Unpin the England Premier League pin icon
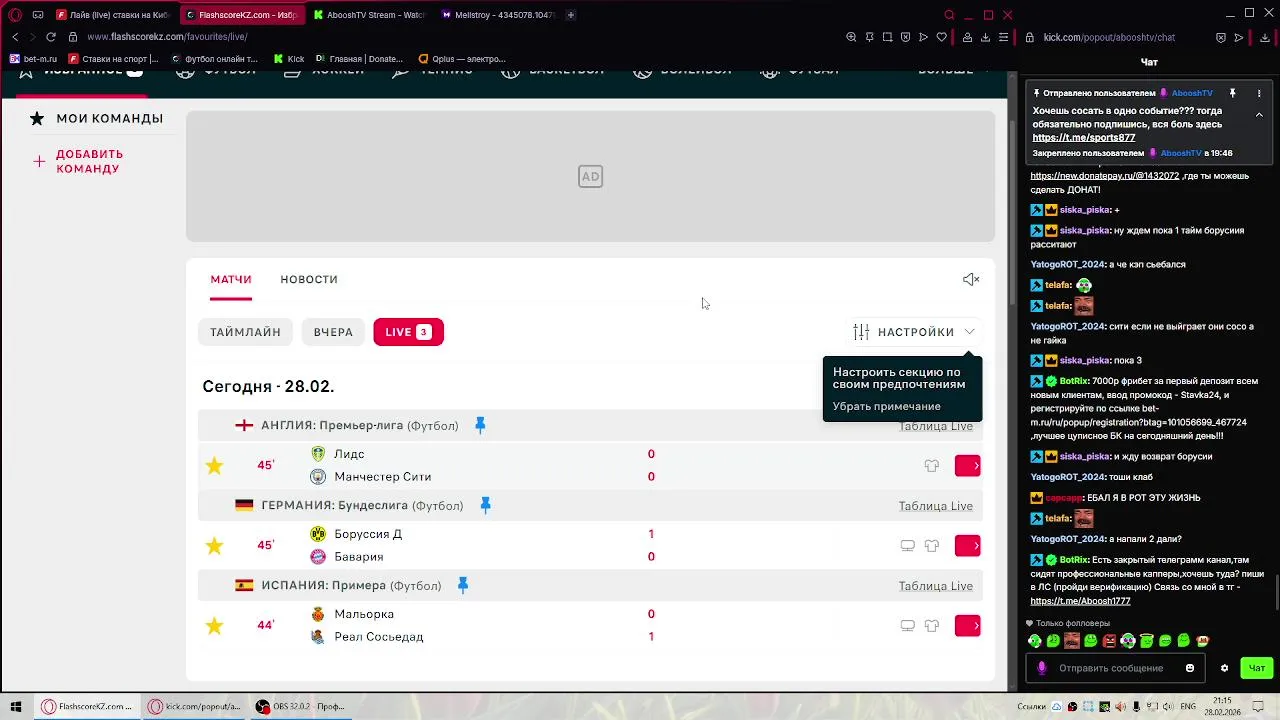 pyautogui.click(x=480, y=425)
